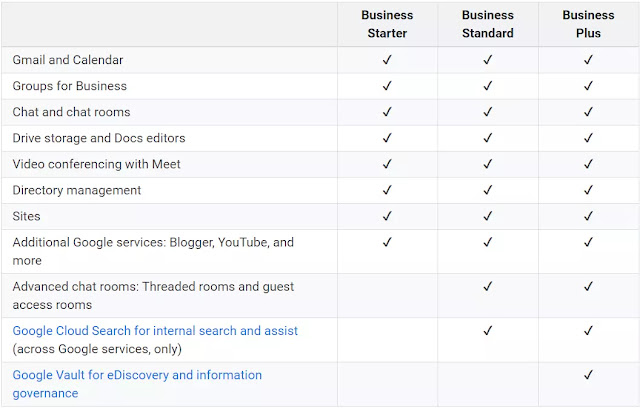The height and width of the screenshot is (409, 640).
Task: Select the Sites row label
Action: tap(27, 216)
